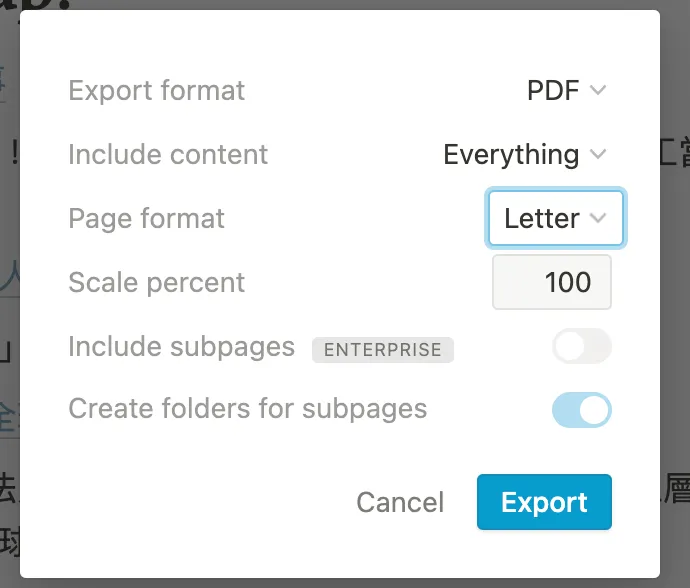
Task: Select the Page format label text
Action: [147, 219]
